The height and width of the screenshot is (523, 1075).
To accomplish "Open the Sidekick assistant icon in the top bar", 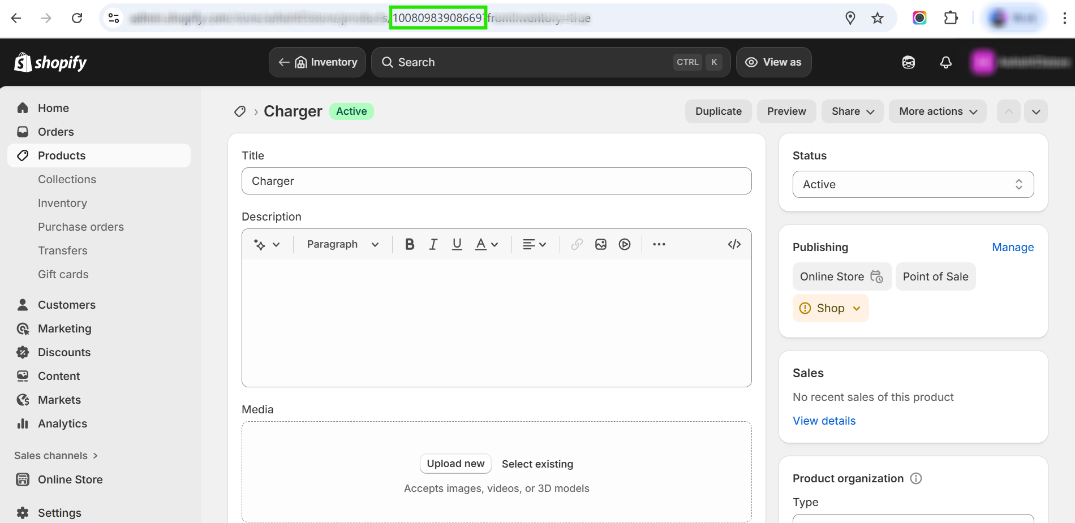I will 908,62.
